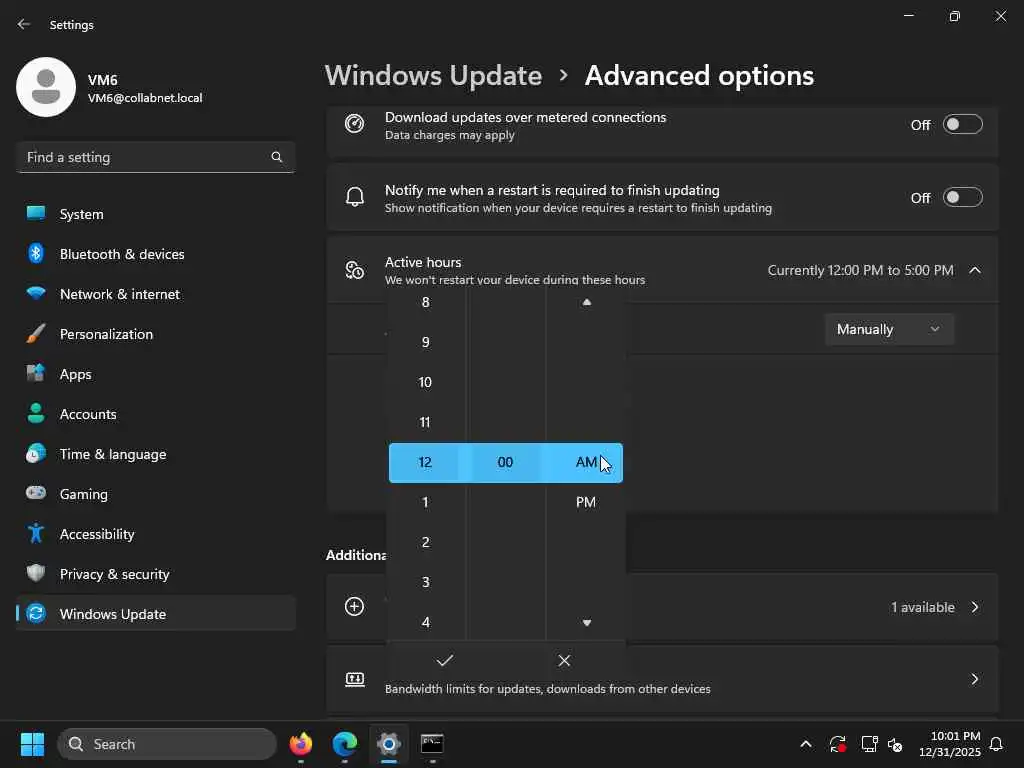The width and height of the screenshot is (1024, 768).
Task: Collapse the Active hours section chevron
Action: 974,270
